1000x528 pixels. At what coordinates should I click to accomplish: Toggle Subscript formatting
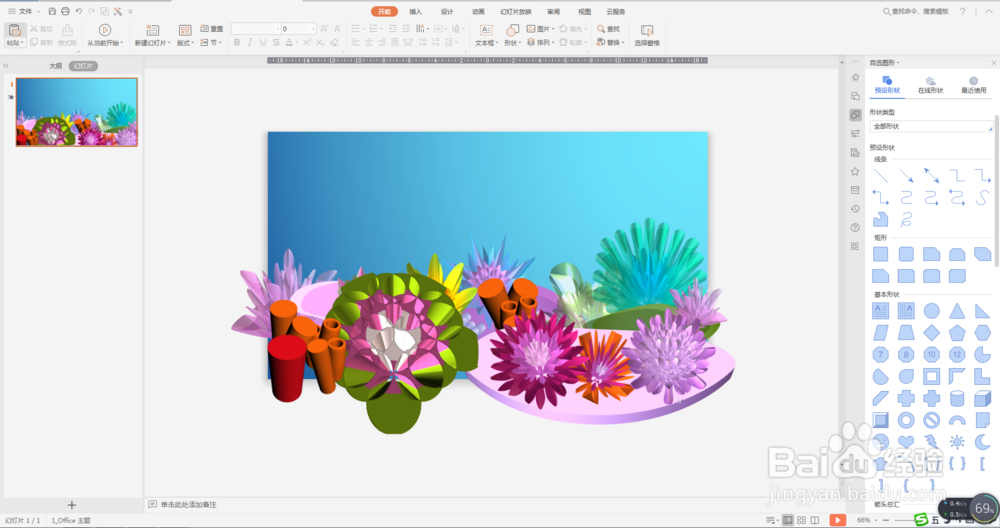tap(320, 43)
